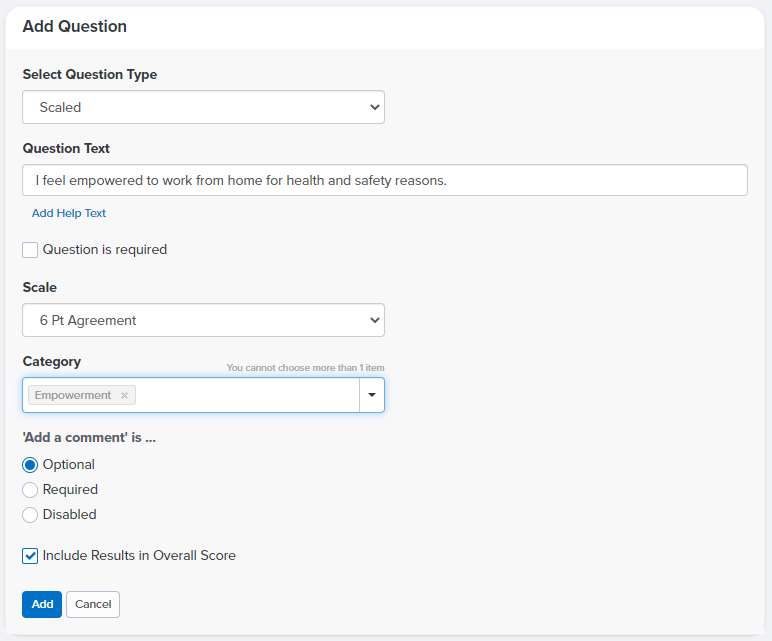Focus the Question Text input field

[385, 180]
